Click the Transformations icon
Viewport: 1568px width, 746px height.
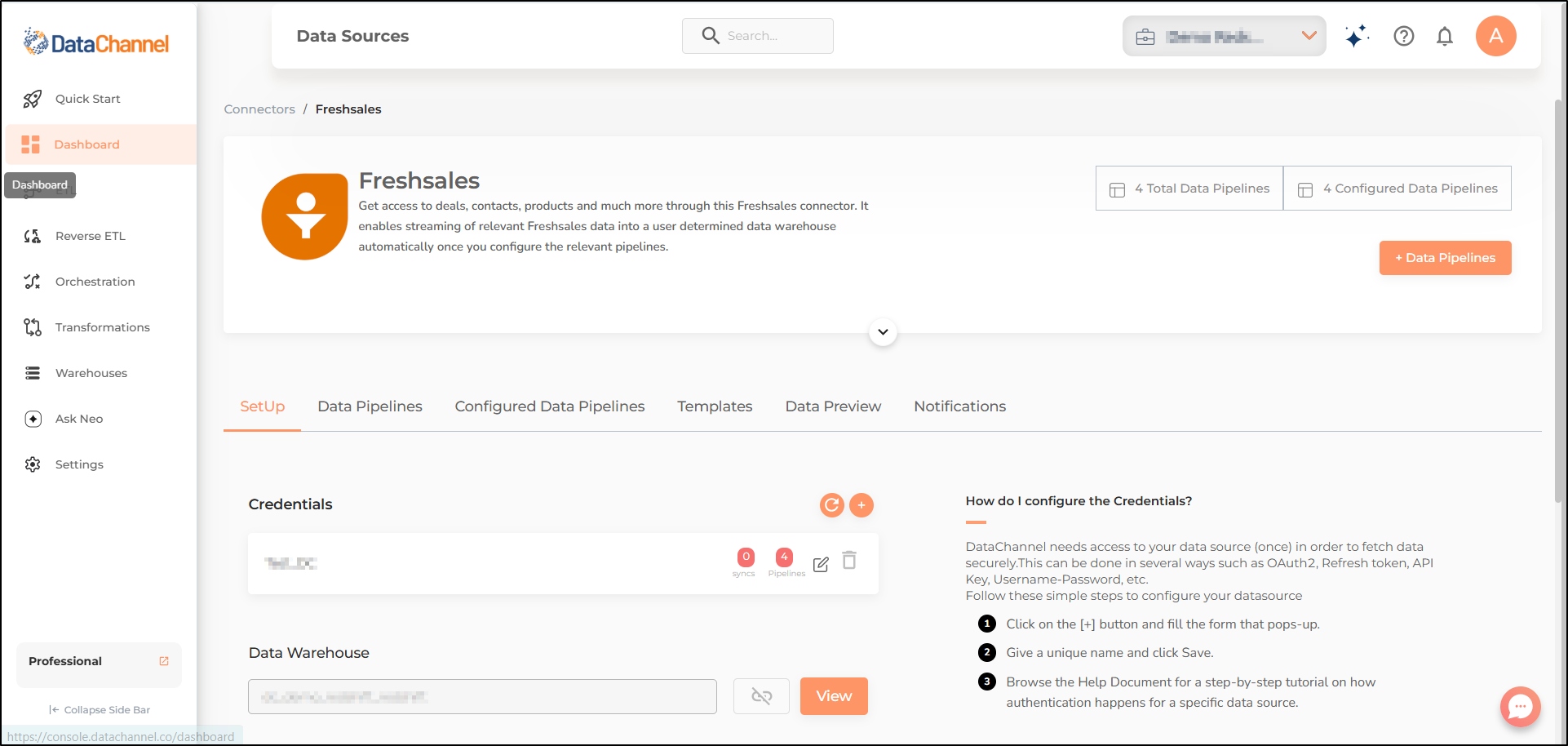33,327
